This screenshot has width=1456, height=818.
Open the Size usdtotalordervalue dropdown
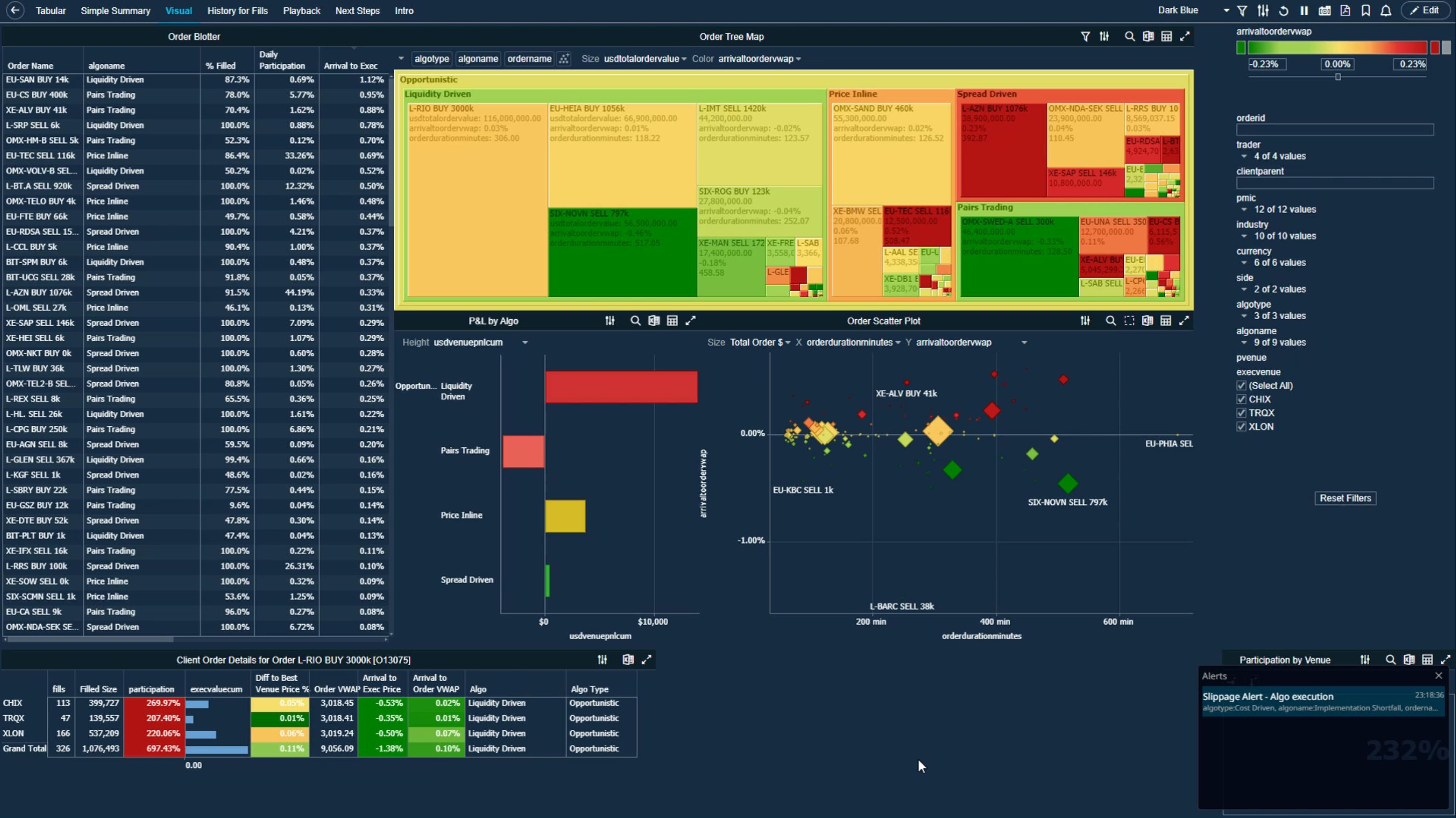(x=645, y=59)
